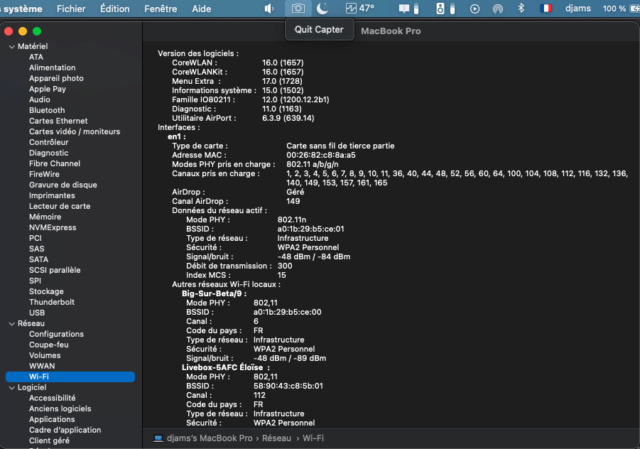Select SATA in the sidebar
640x449 pixels.
coord(39,260)
